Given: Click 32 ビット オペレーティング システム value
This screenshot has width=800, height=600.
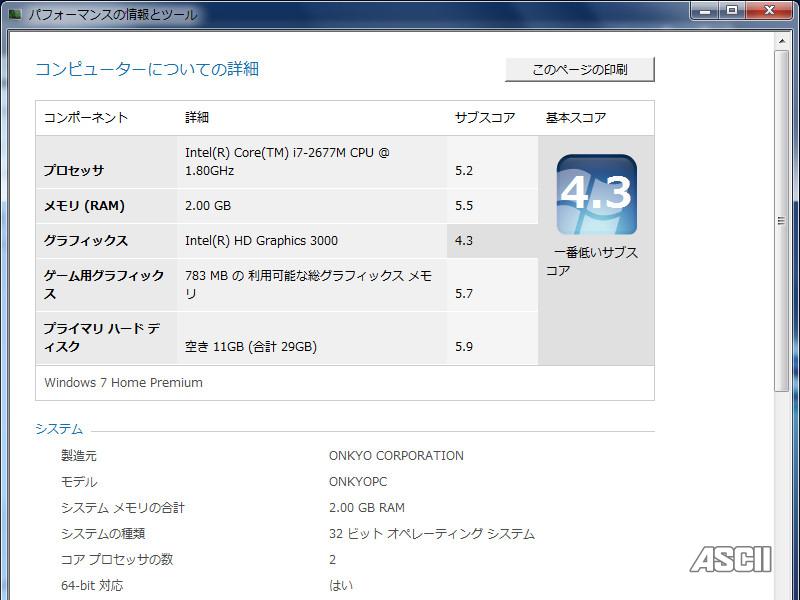Looking at the screenshot, I should click(432, 534).
